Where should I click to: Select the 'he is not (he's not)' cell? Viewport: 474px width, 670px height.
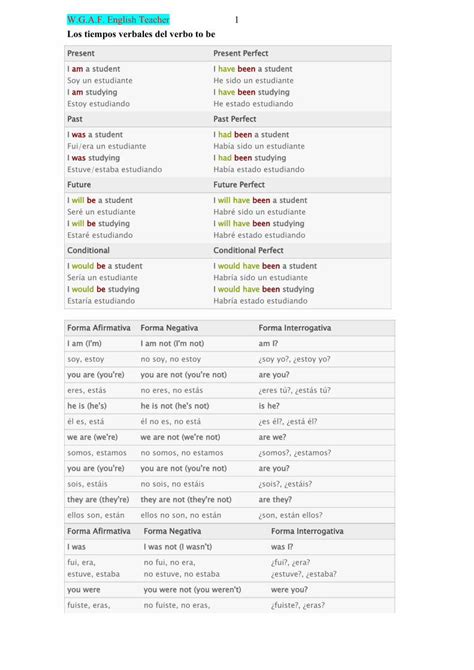tap(175, 406)
